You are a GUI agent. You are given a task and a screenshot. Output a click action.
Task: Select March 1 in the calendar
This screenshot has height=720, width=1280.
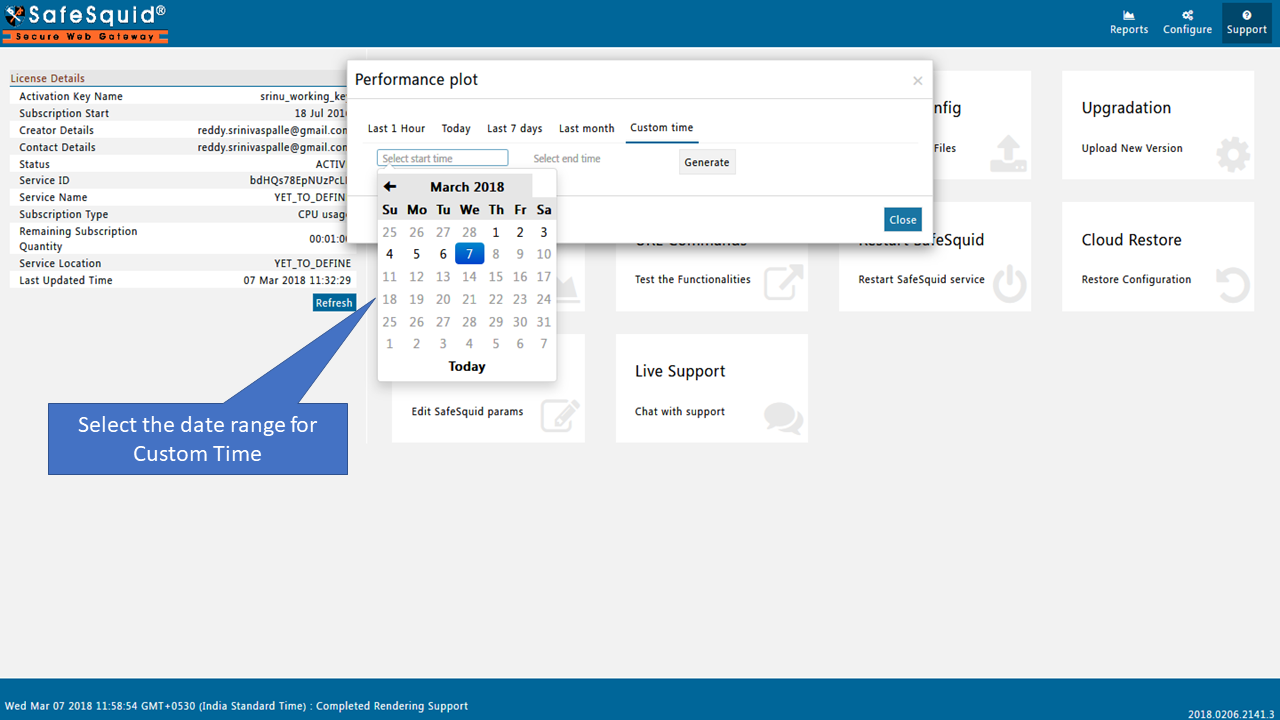click(x=496, y=232)
